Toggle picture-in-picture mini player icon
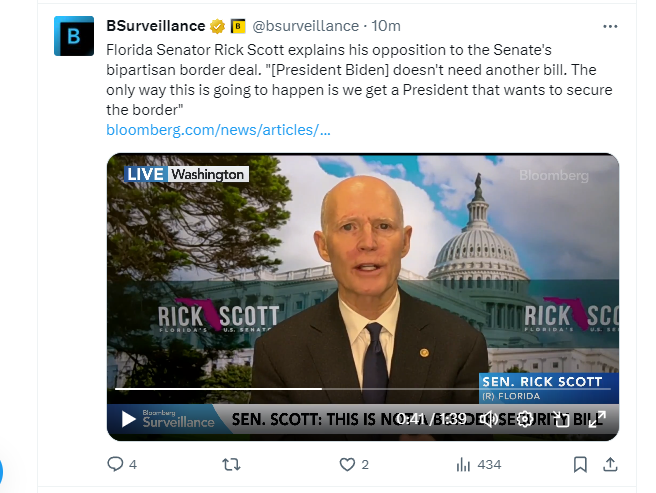The height and width of the screenshot is (493, 656). click(561, 419)
